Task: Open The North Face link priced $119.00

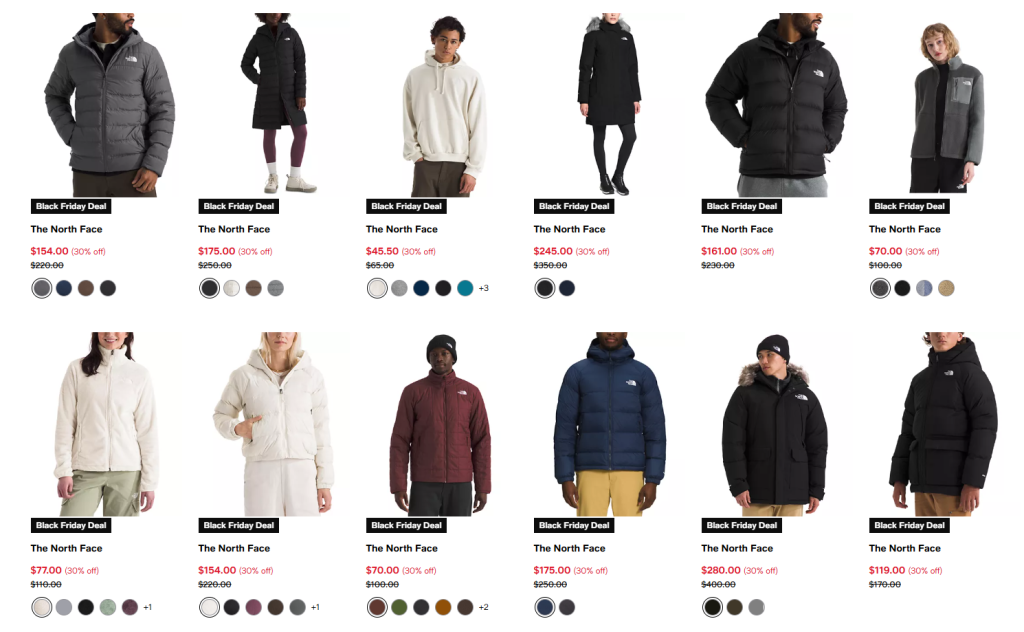Action: coord(904,548)
